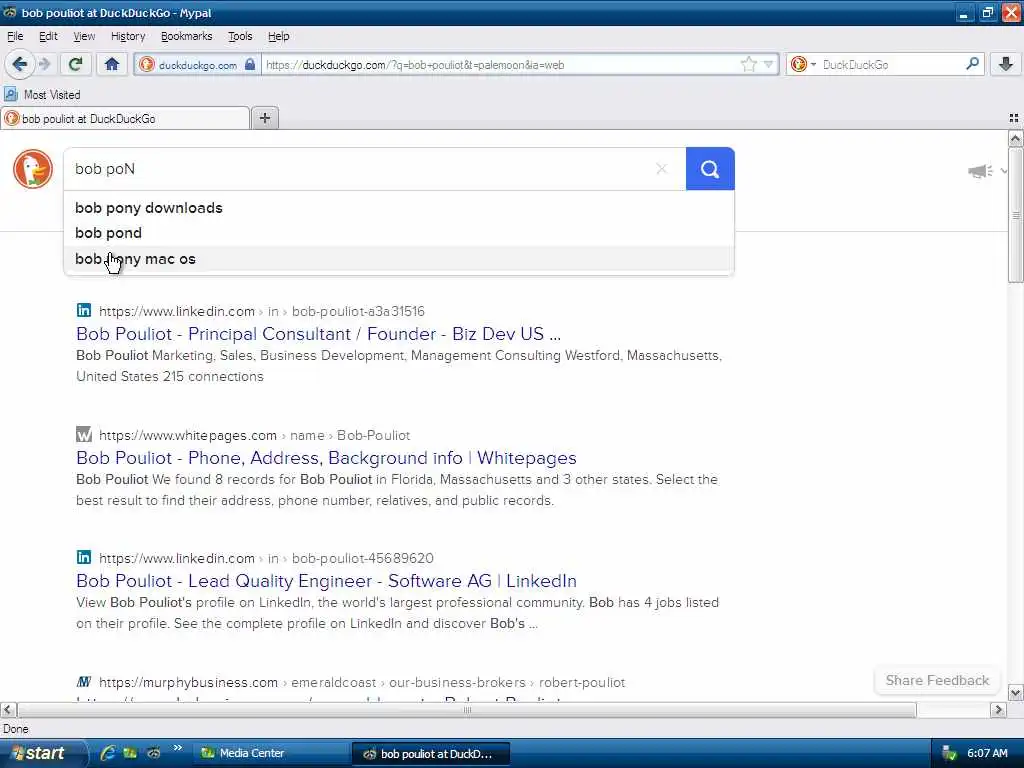Open the Help menu

(x=278, y=36)
